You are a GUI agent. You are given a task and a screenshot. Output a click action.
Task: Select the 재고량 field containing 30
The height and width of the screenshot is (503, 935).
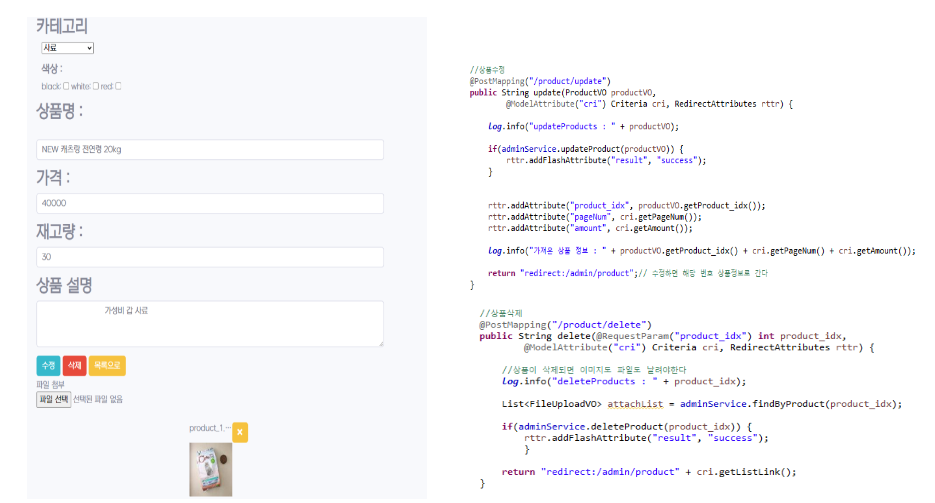(210, 257)
